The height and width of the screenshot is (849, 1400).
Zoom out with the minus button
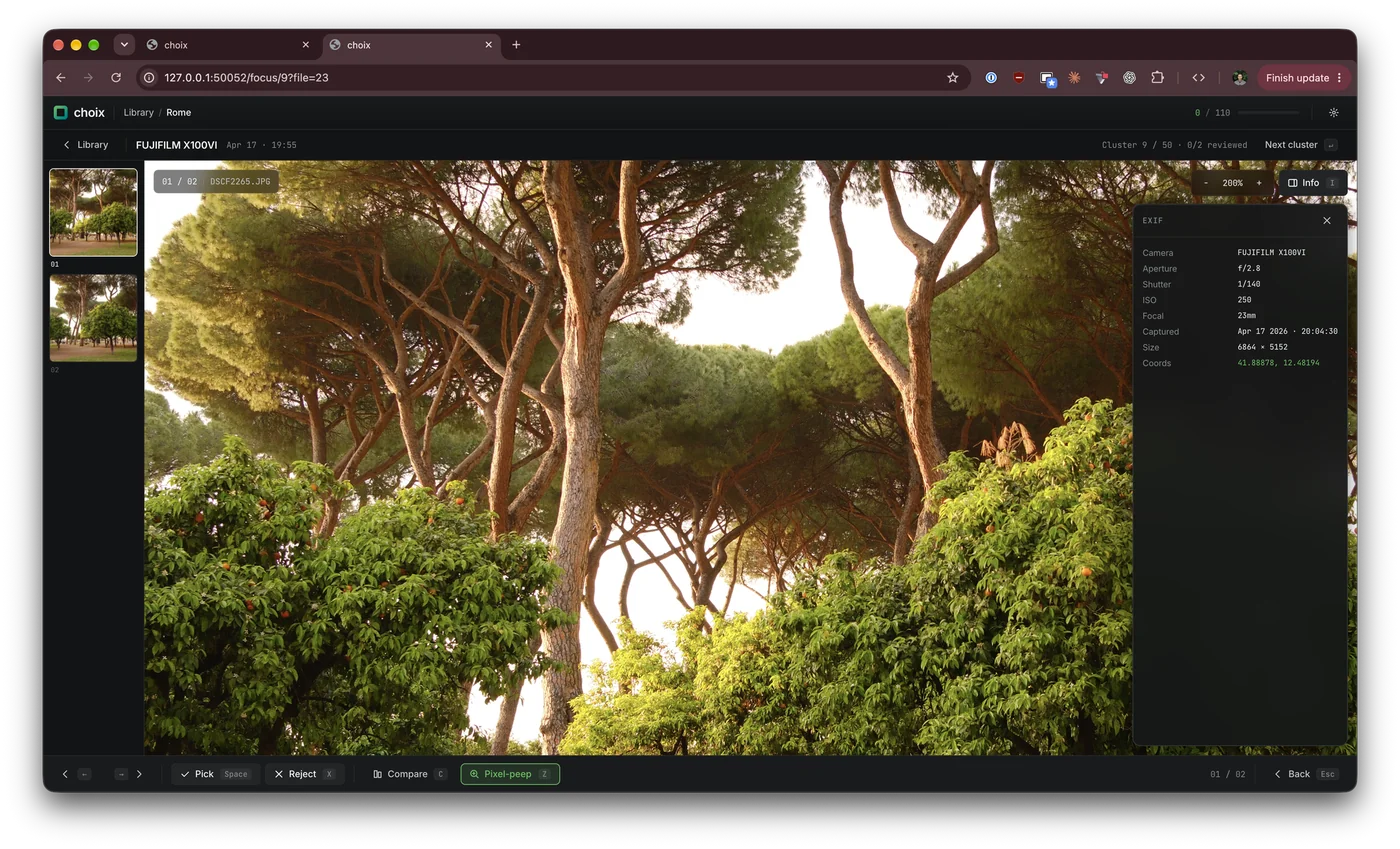click(x=1206, y=183)
